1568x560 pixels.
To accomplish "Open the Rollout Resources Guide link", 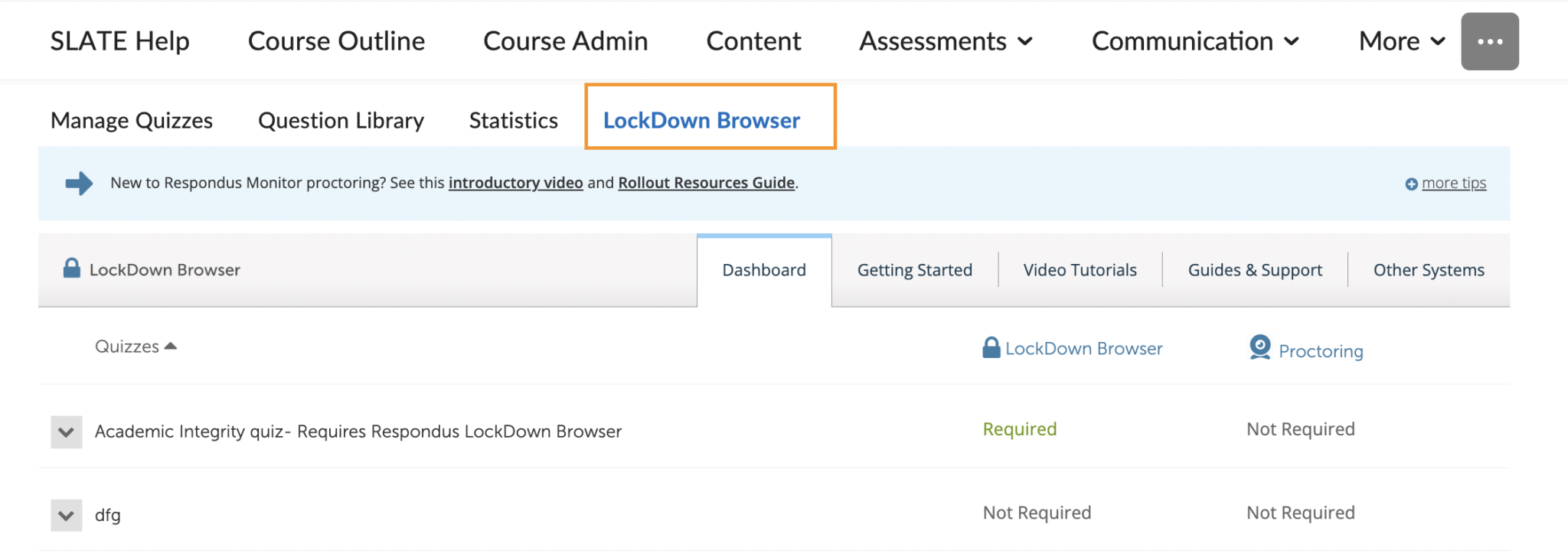I will pos(706,183).
